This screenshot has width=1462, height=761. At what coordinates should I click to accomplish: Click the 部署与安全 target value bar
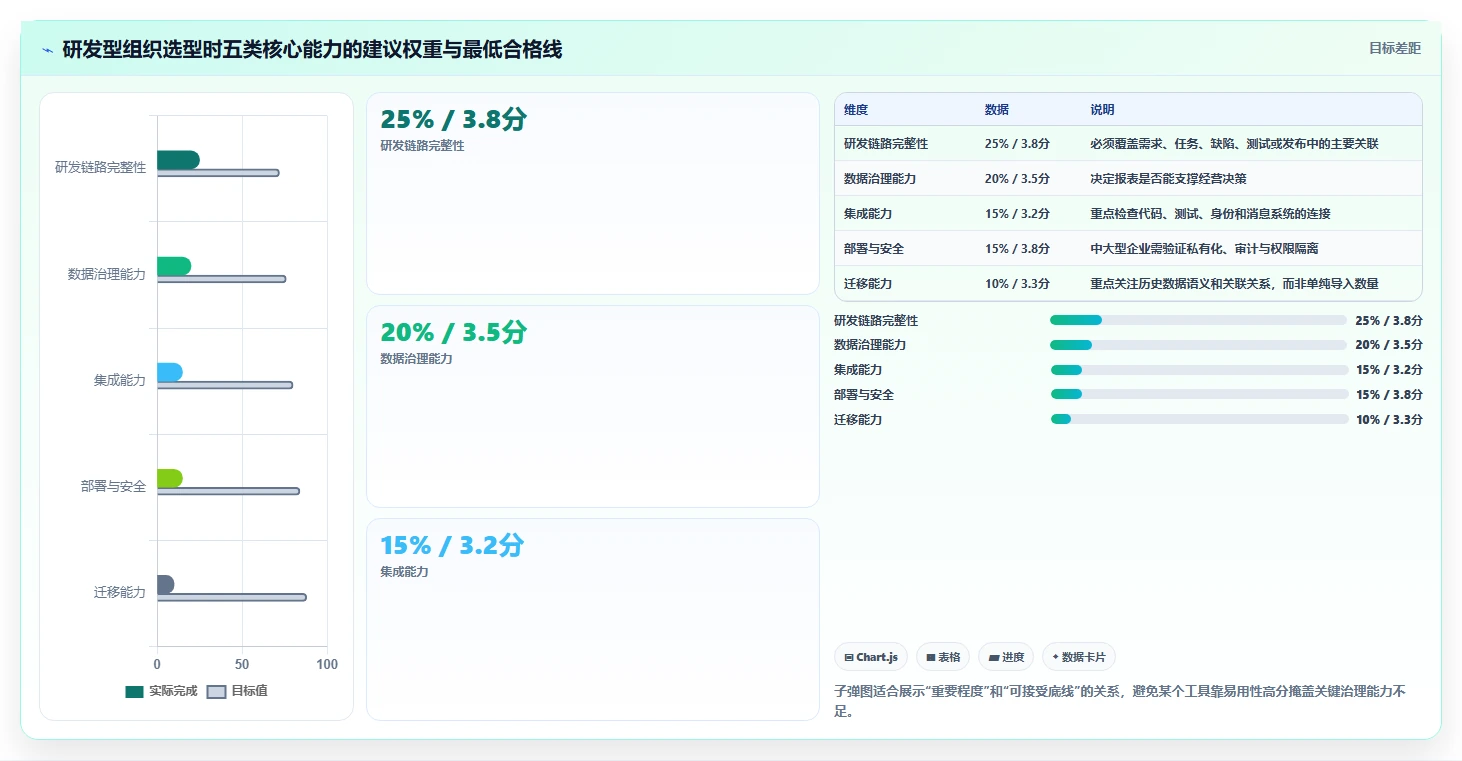[228, 491]
